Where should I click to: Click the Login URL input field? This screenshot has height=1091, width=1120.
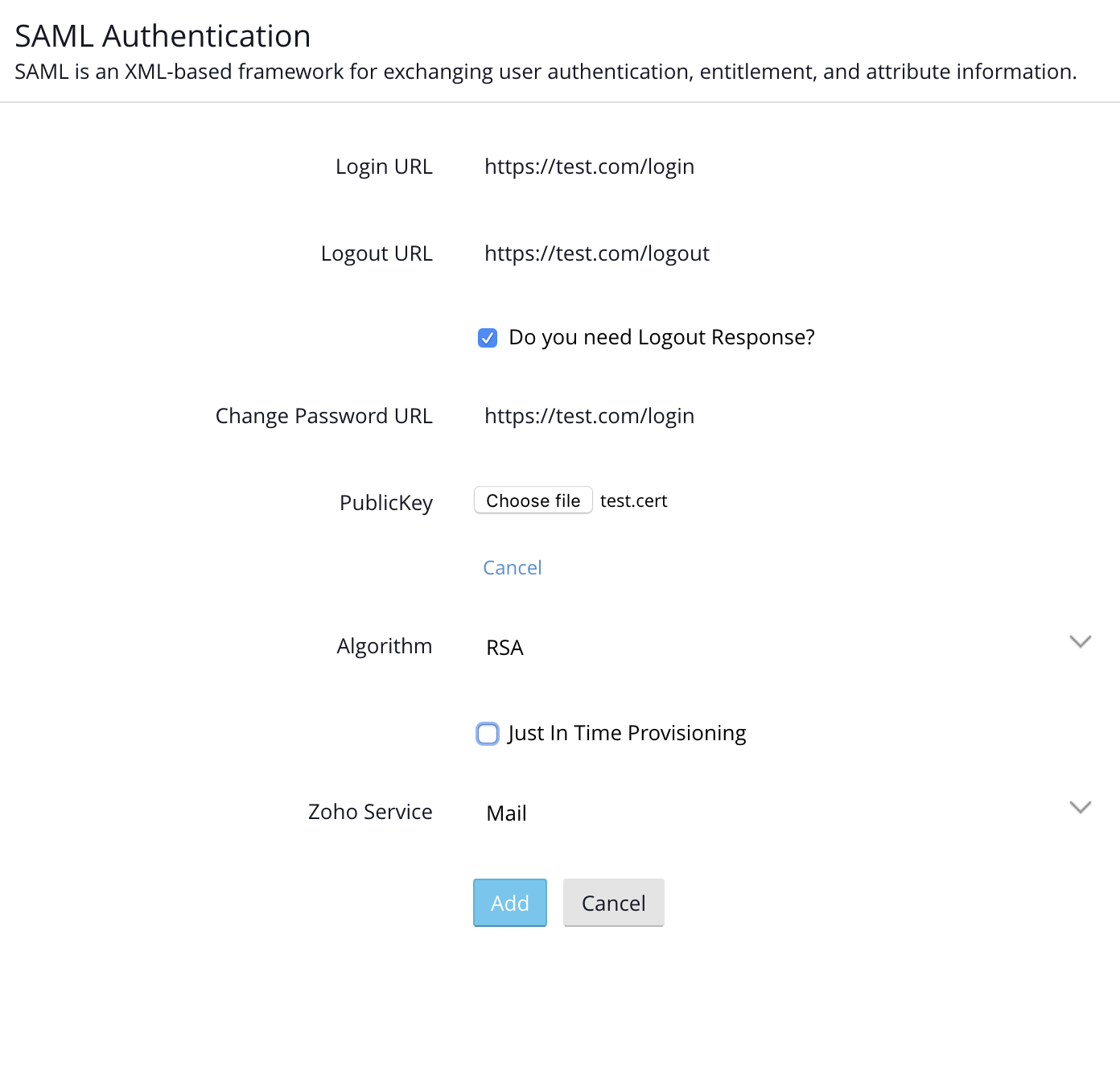724,167
